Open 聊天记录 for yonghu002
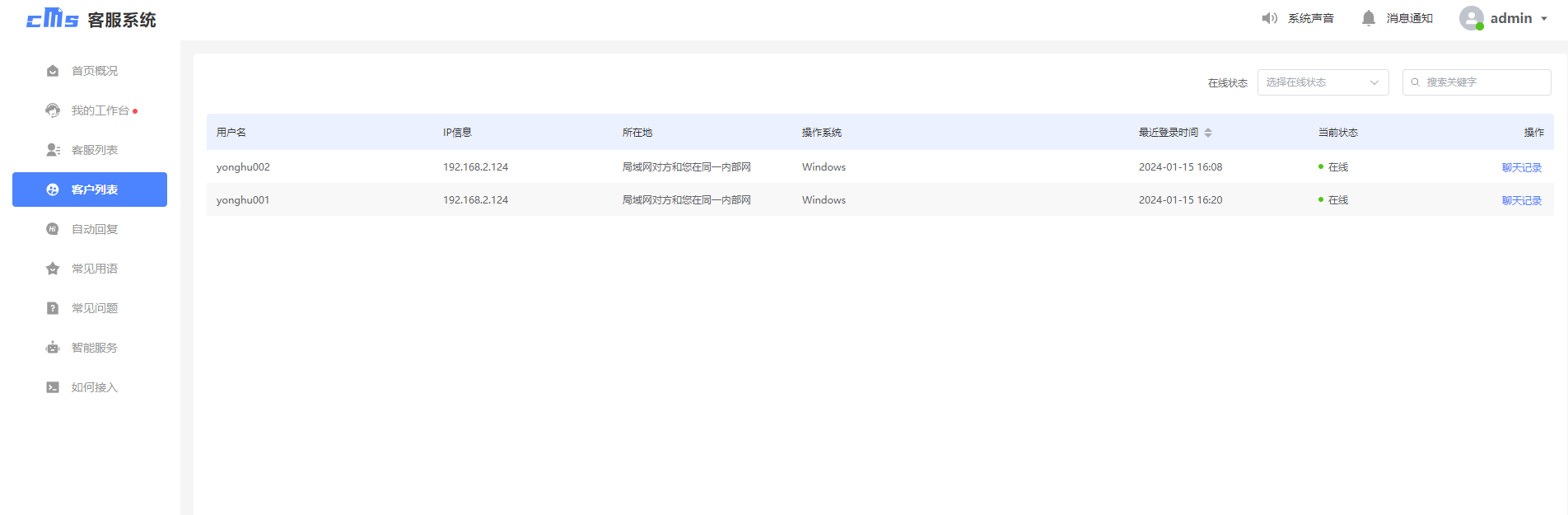Screen dimensions: 1568x515 pyautogui.click(x=1522, y=167)
